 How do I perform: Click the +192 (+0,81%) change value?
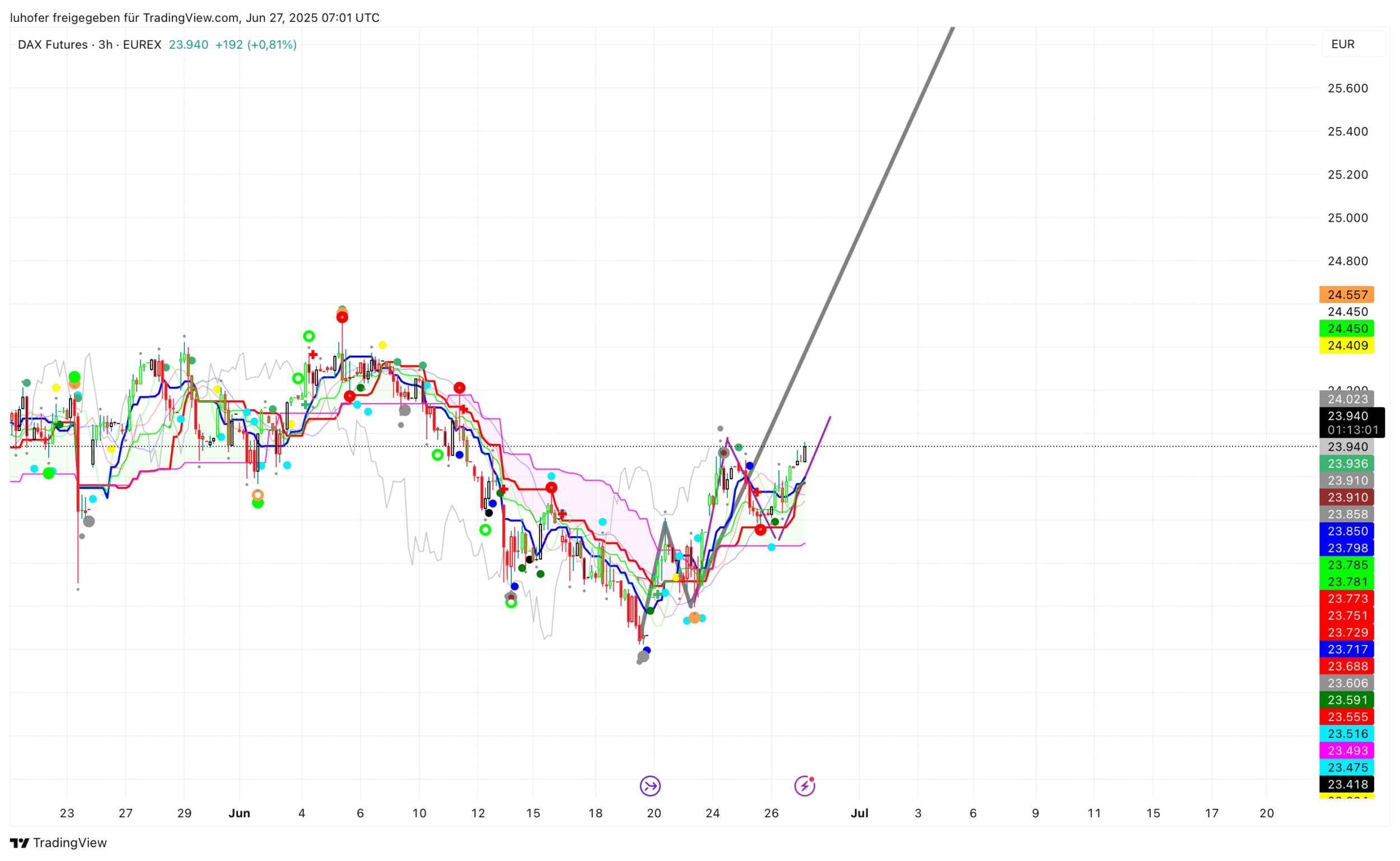coord(256,44)
